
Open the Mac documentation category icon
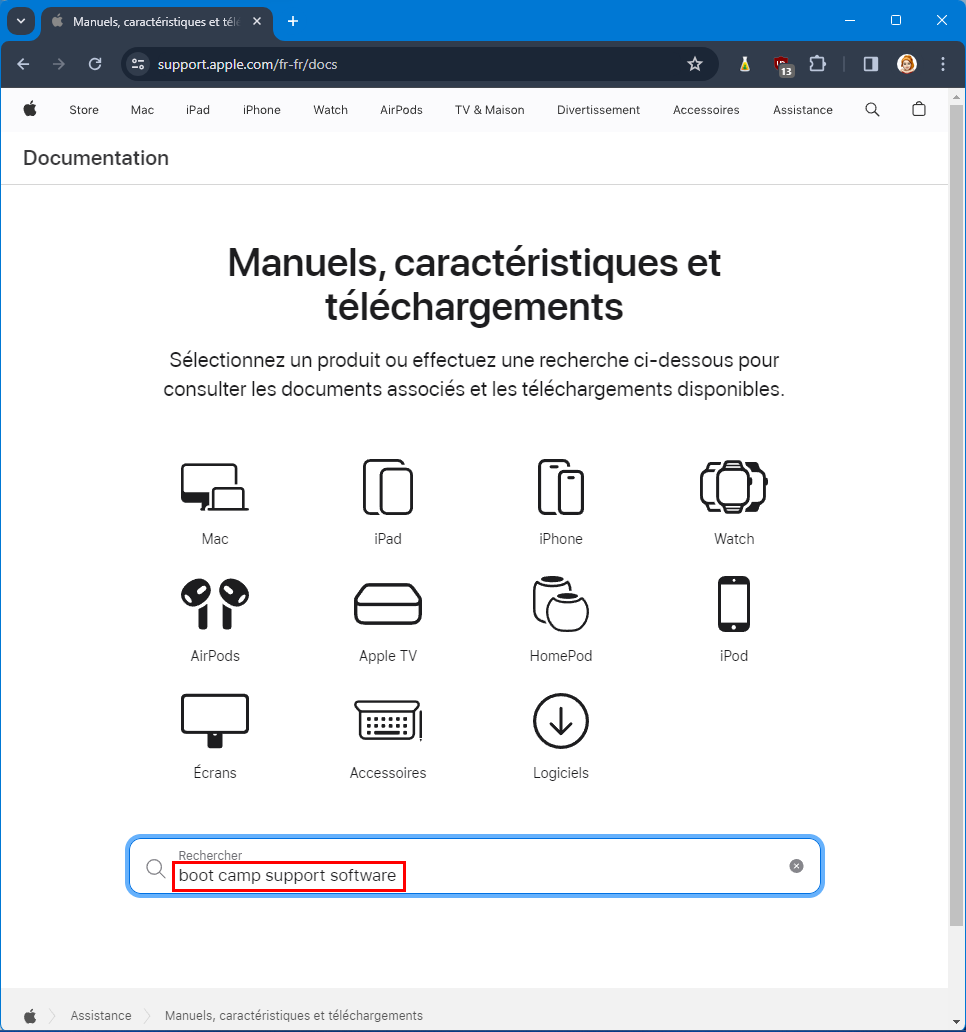click(215, 487)
